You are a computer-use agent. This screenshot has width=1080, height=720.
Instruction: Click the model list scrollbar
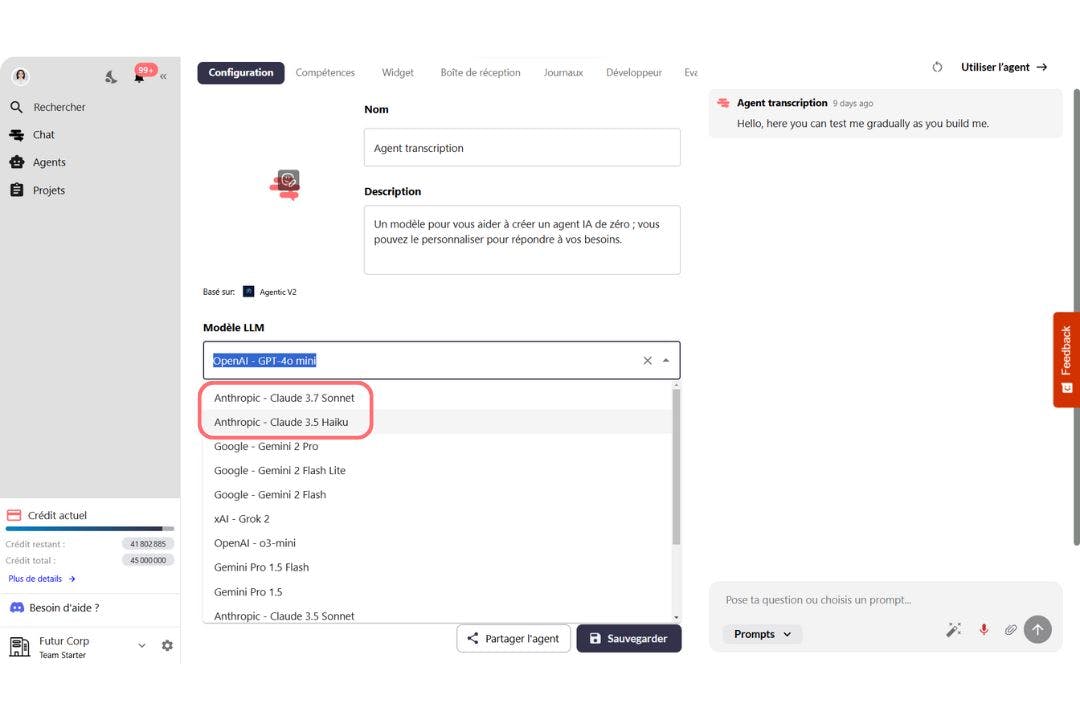pos(676,466)
